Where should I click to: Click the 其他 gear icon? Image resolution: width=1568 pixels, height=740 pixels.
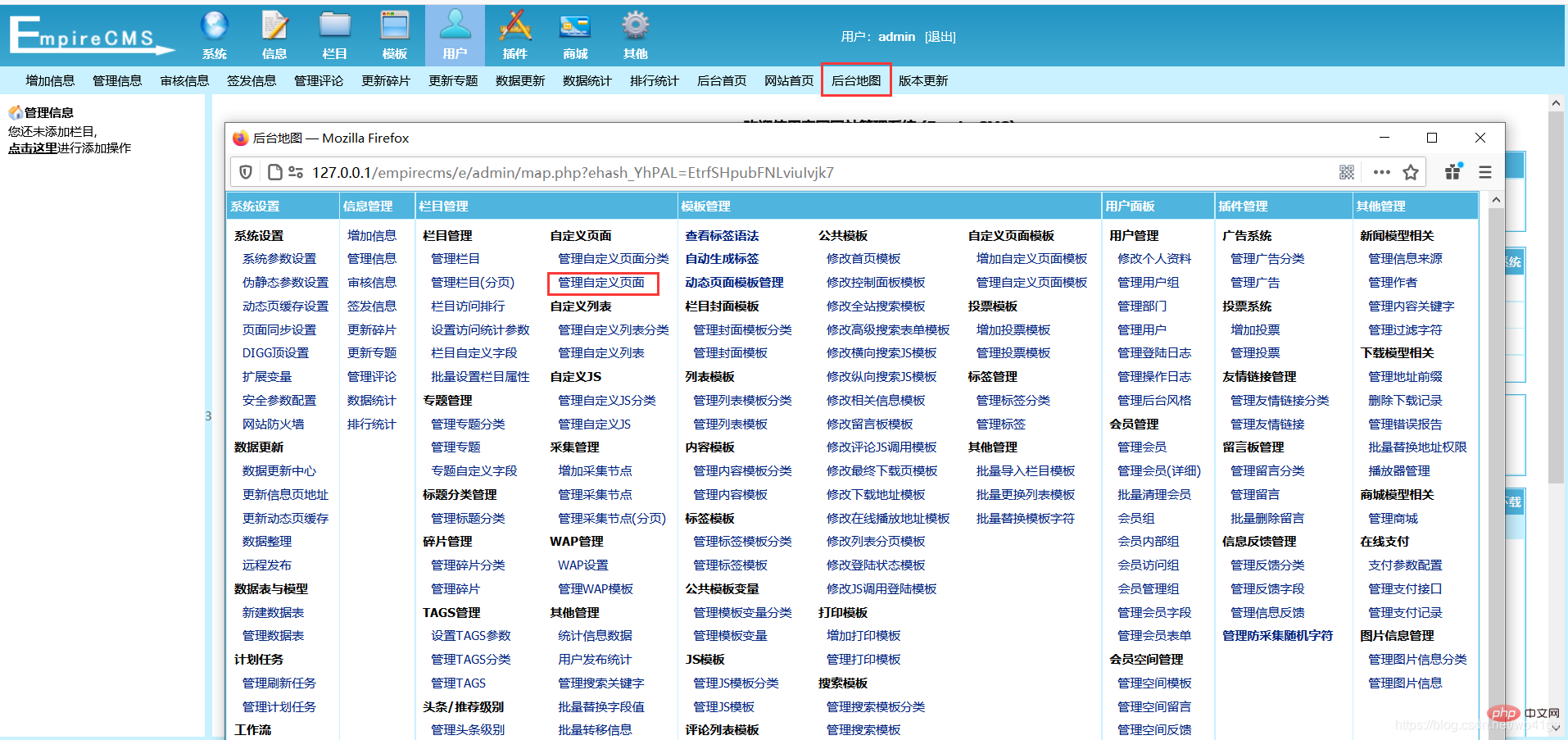coord(635,27)
